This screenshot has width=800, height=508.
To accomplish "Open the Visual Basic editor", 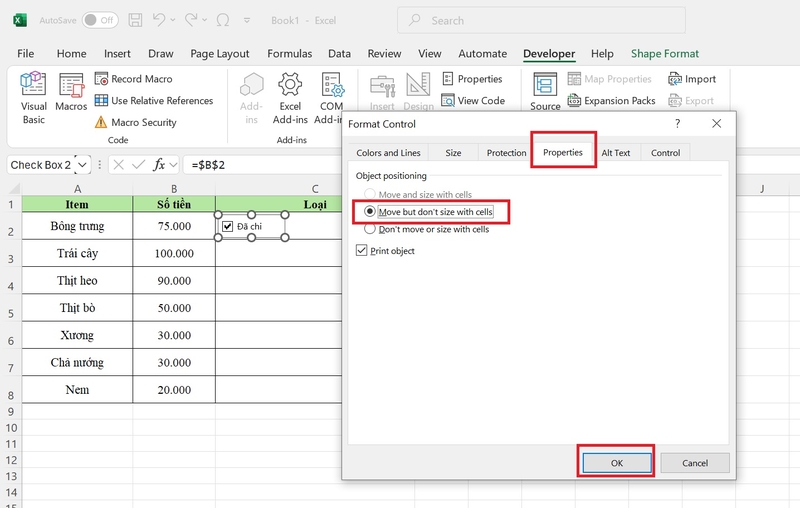I will click(33, 98).
